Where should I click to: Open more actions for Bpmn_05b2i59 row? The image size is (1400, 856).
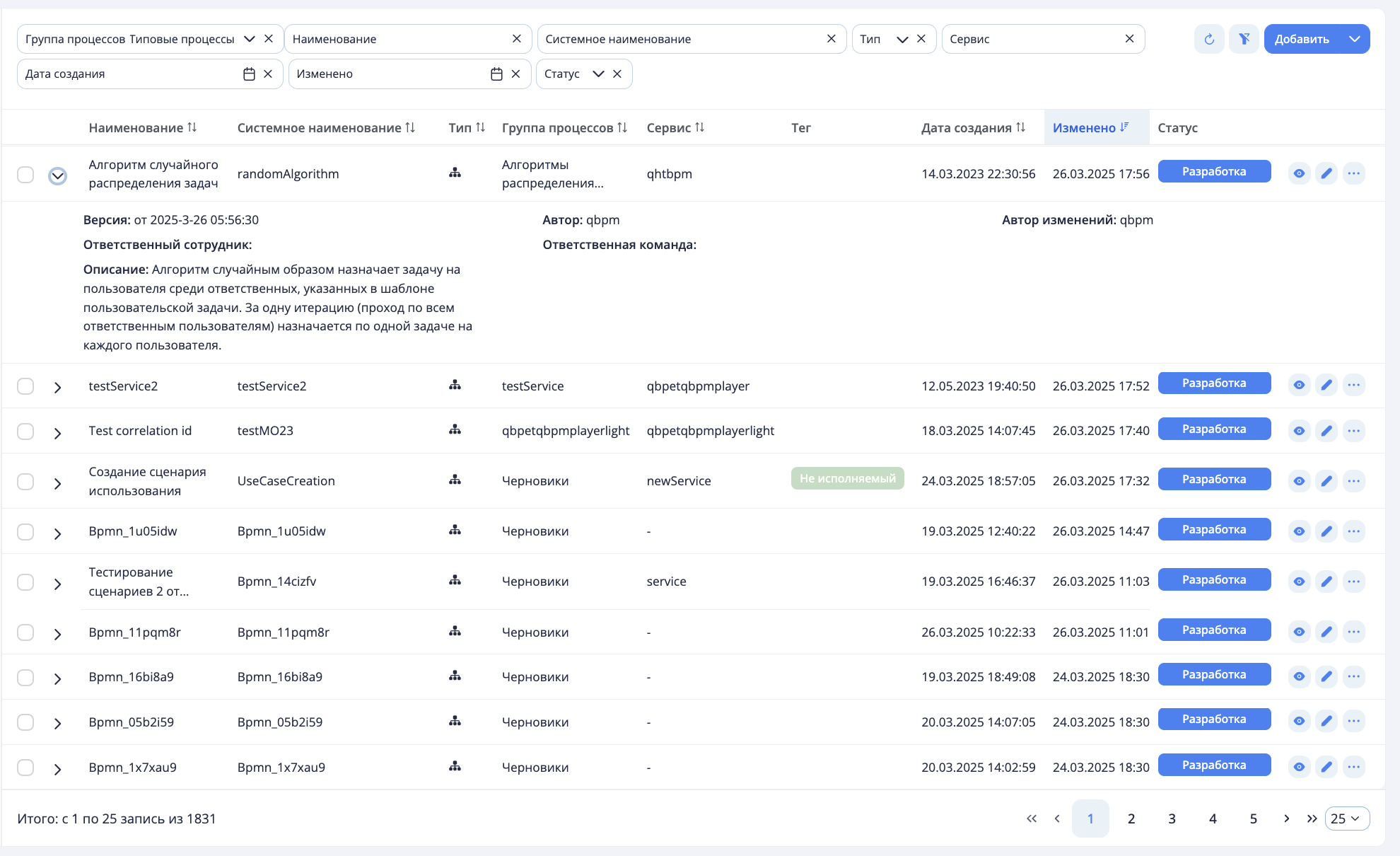[x=1353, y=721]
